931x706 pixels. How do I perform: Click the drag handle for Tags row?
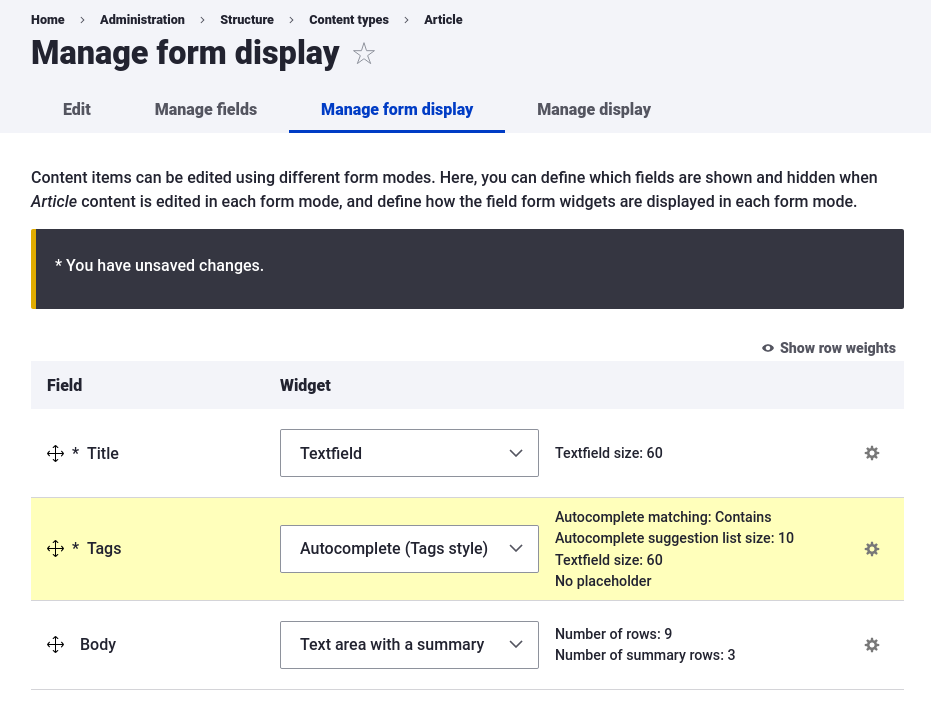(56, 549)
